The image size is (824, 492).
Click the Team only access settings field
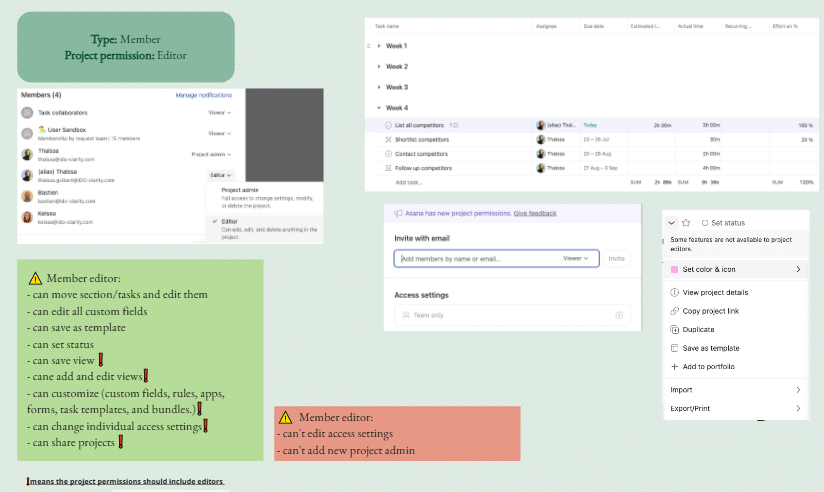(x=512, y=315)
